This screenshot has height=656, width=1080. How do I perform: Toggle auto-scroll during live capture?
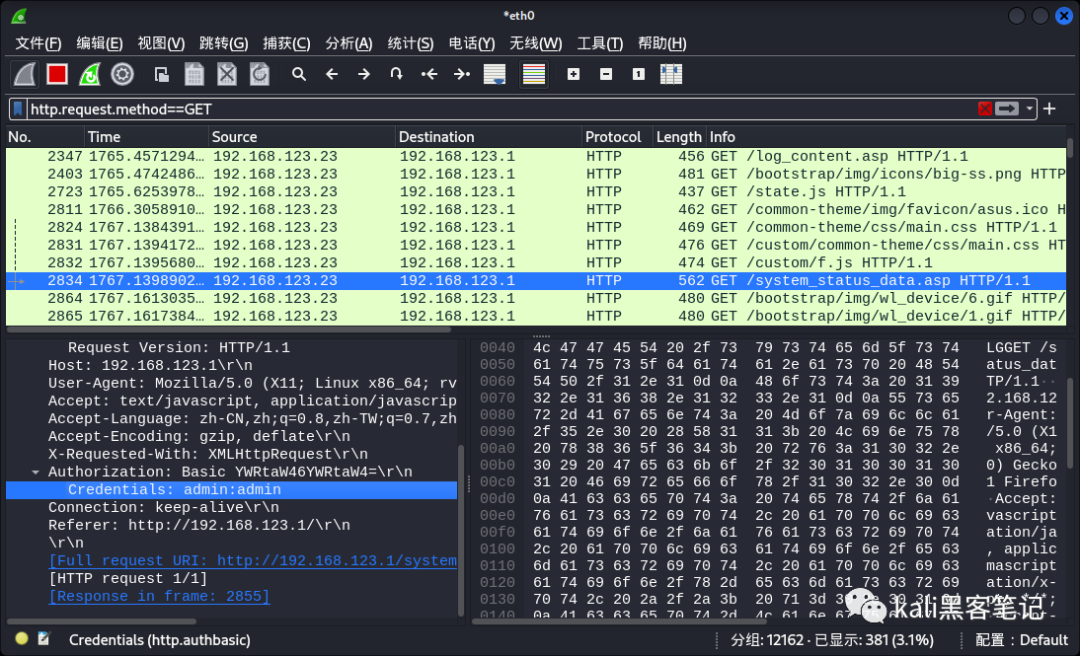click(495, 74)
